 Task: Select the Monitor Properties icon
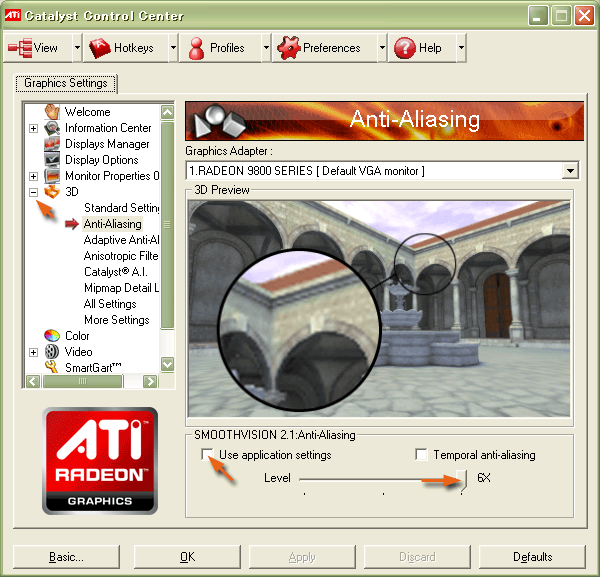point(52,176)
